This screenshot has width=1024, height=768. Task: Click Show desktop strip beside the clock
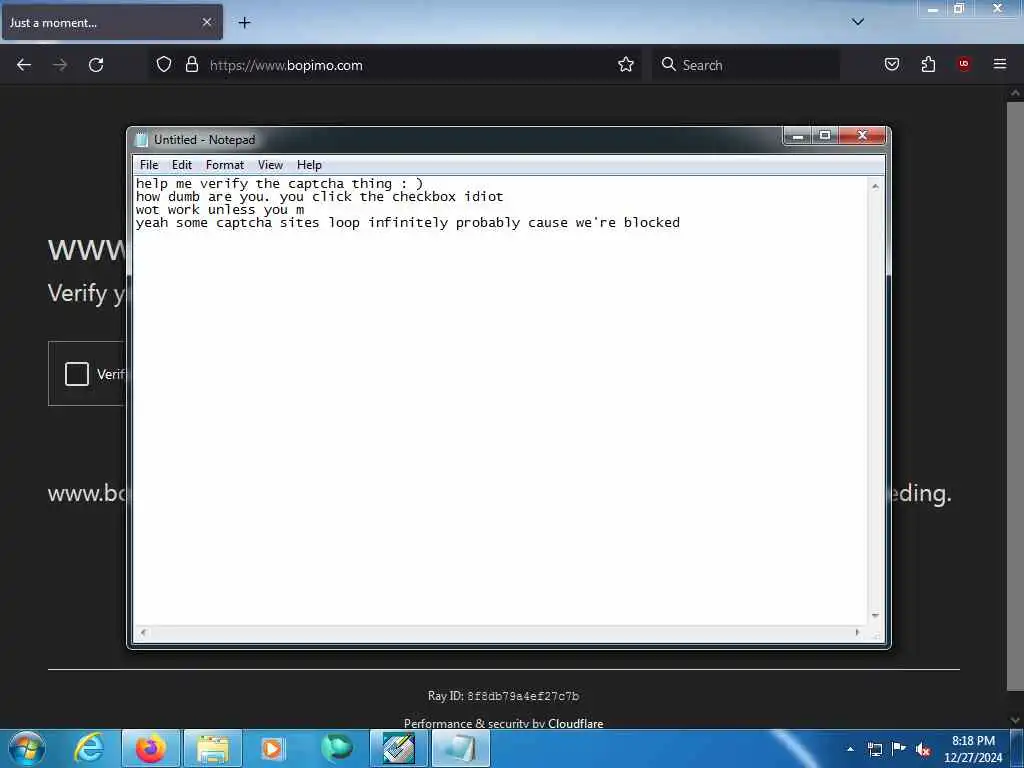(1017, 749)
